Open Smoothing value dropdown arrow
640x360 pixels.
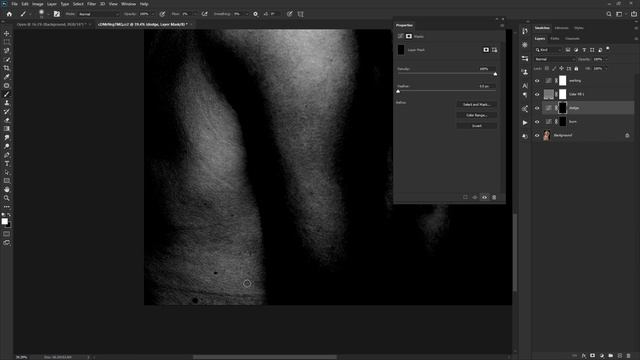[246, 14]
